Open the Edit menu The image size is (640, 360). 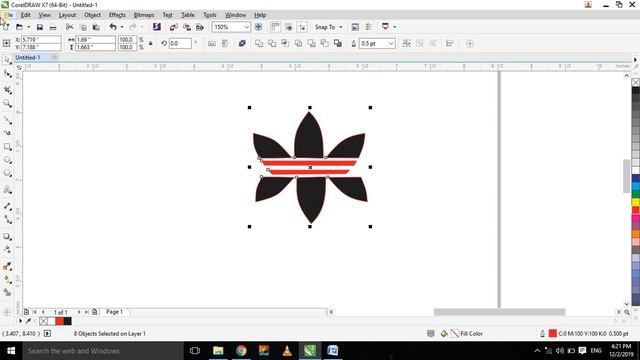click(x=25, y=15)
